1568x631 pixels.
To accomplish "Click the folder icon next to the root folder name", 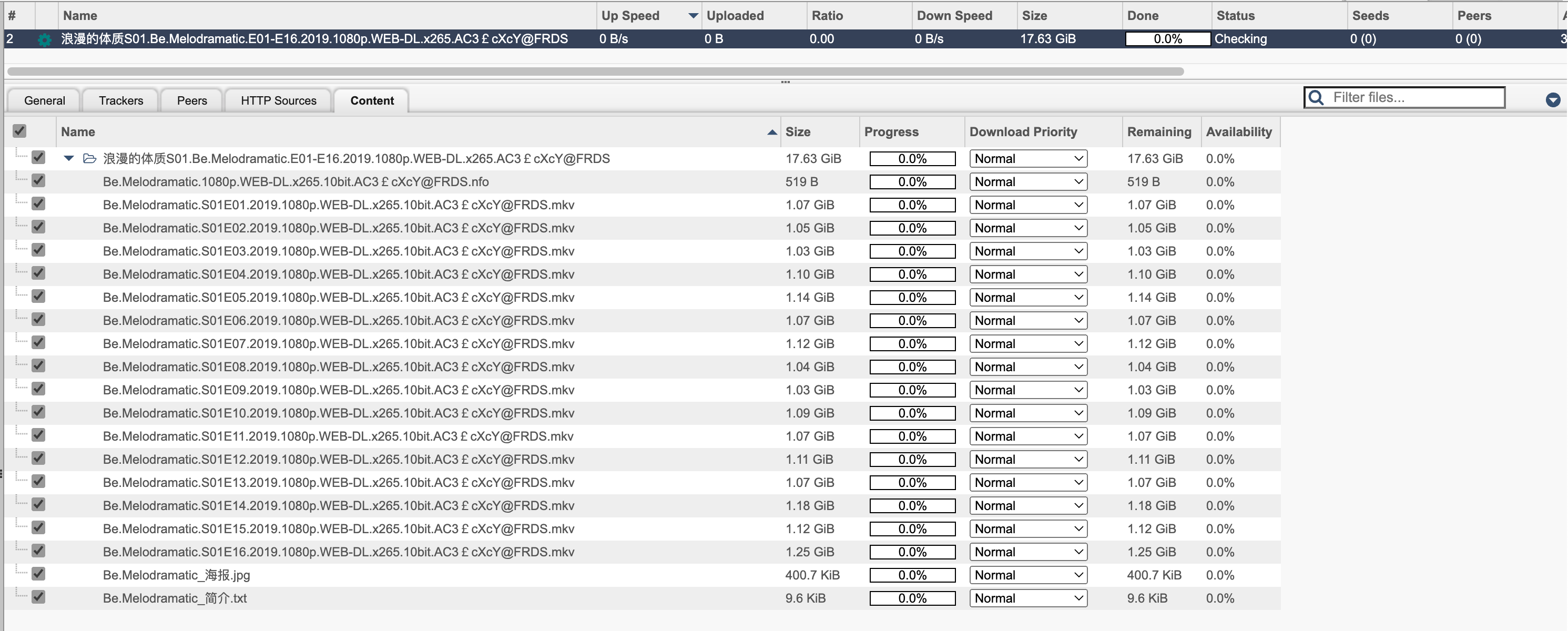I will point(89,158).
